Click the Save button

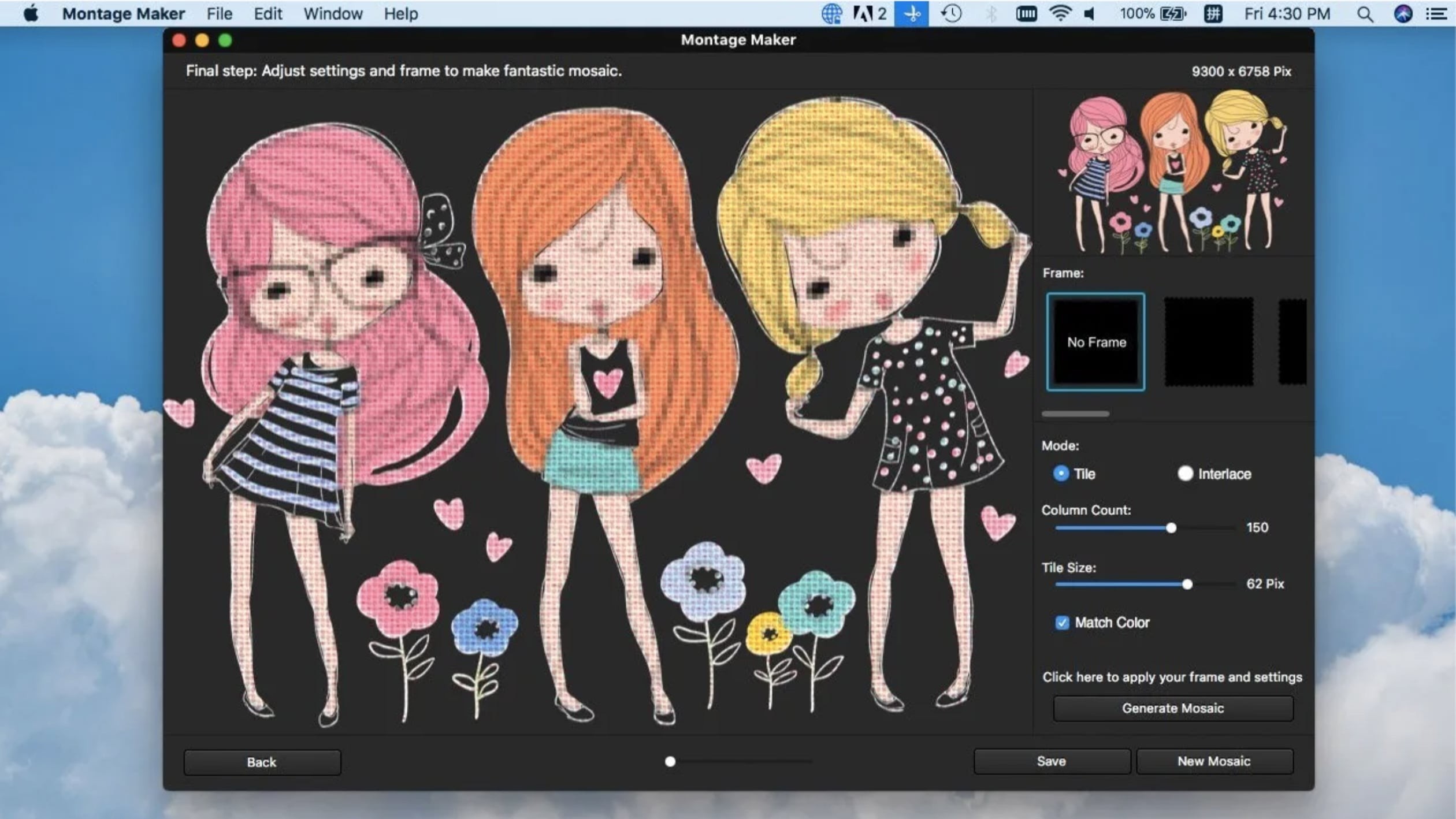point(1050,760)
